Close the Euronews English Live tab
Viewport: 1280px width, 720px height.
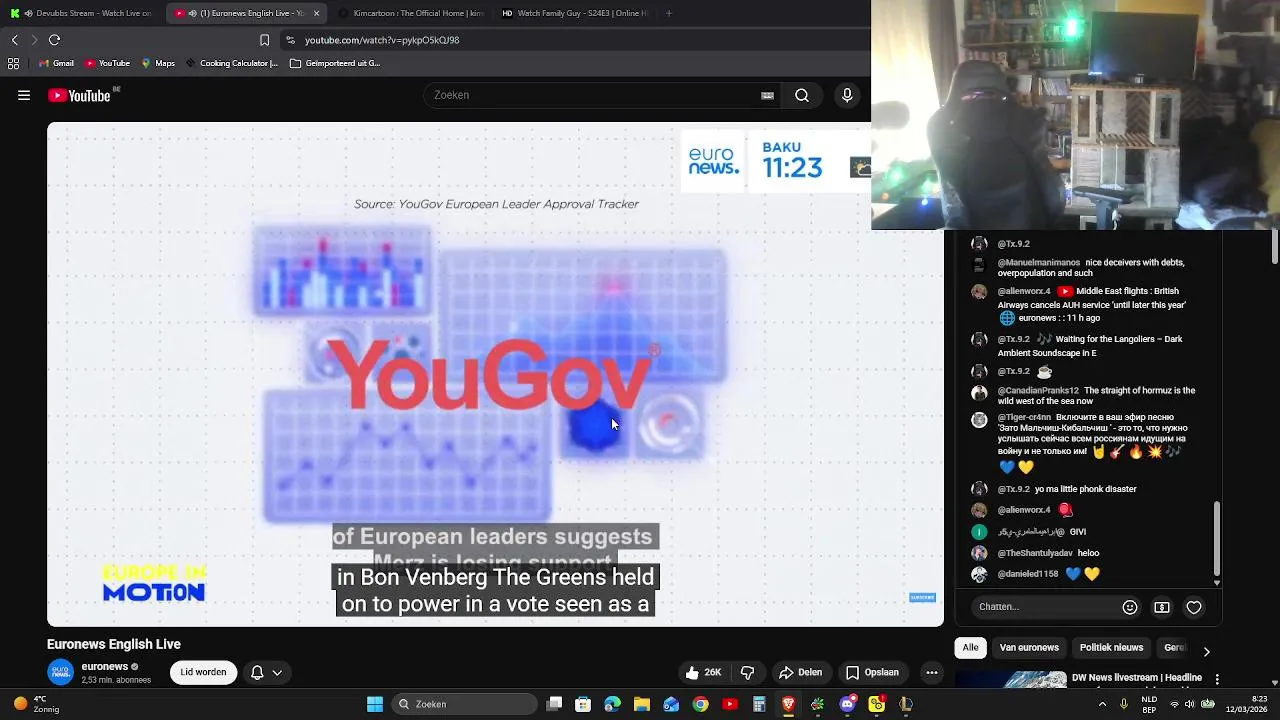click(x=317, y=13)
